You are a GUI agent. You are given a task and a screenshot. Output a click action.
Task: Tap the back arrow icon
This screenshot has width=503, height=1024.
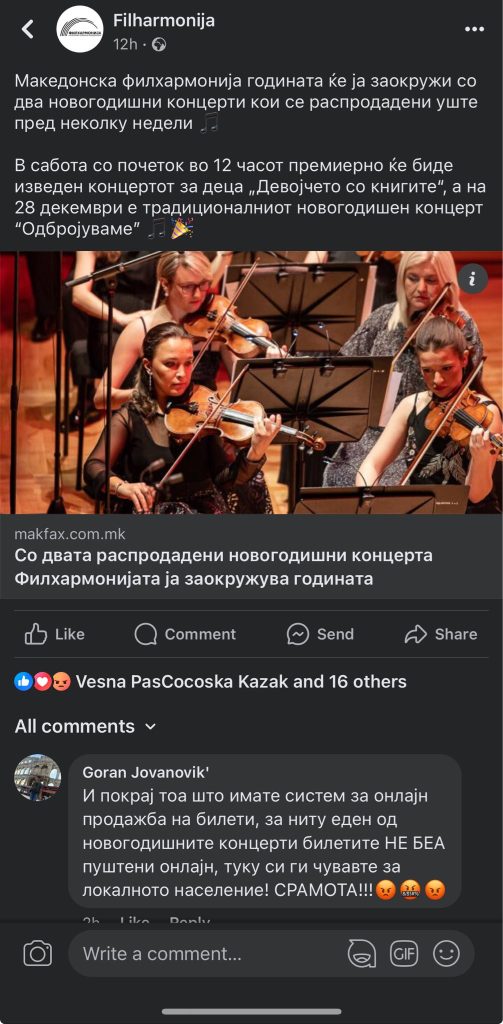(27, 29)
